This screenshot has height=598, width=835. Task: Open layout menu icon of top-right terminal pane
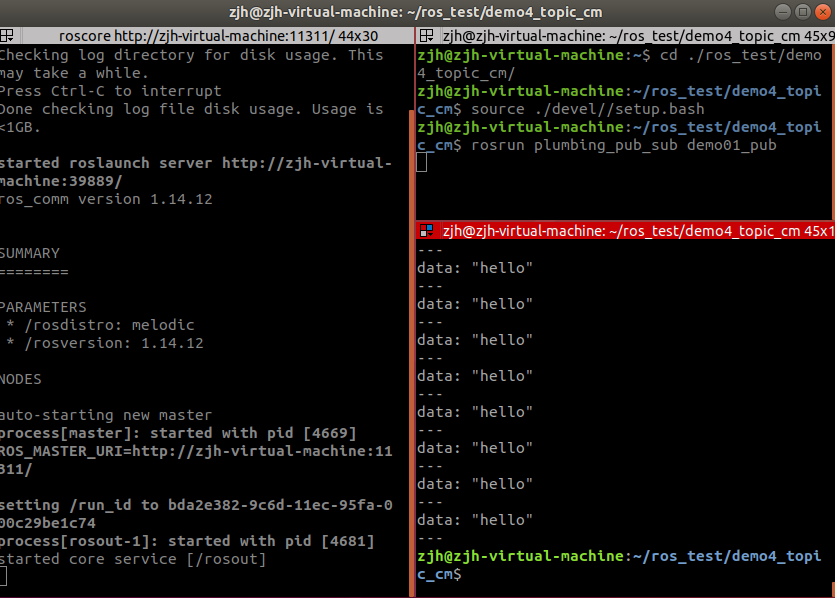point(427,36)
